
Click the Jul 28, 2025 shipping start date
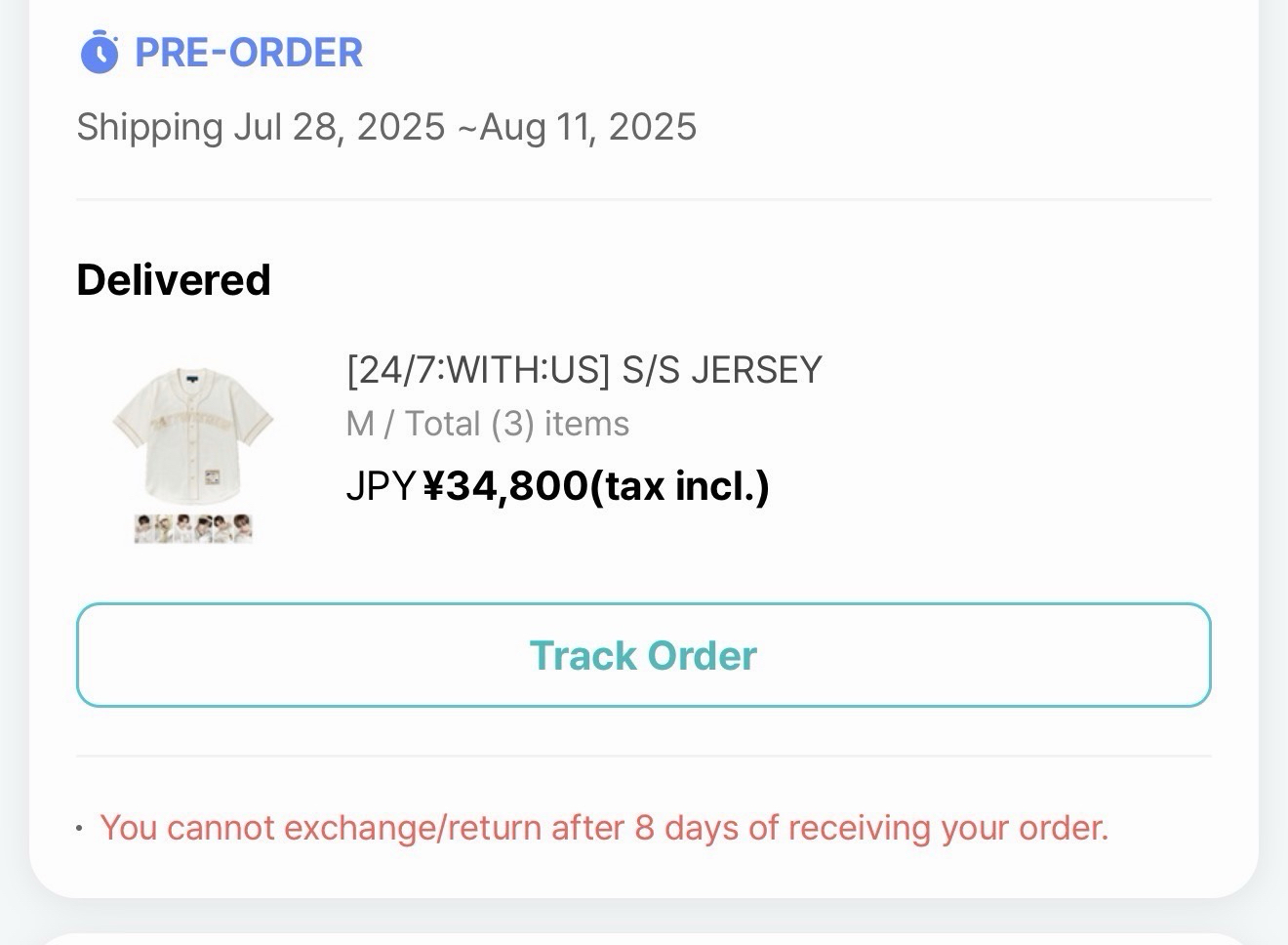(x=339, y=127)
